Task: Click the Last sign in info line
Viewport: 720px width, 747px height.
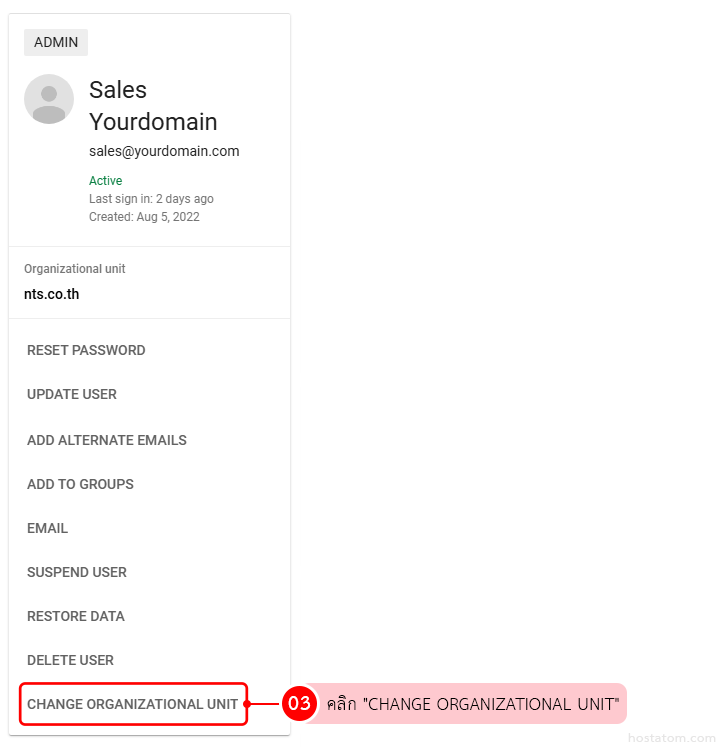Action: (151, 199)
